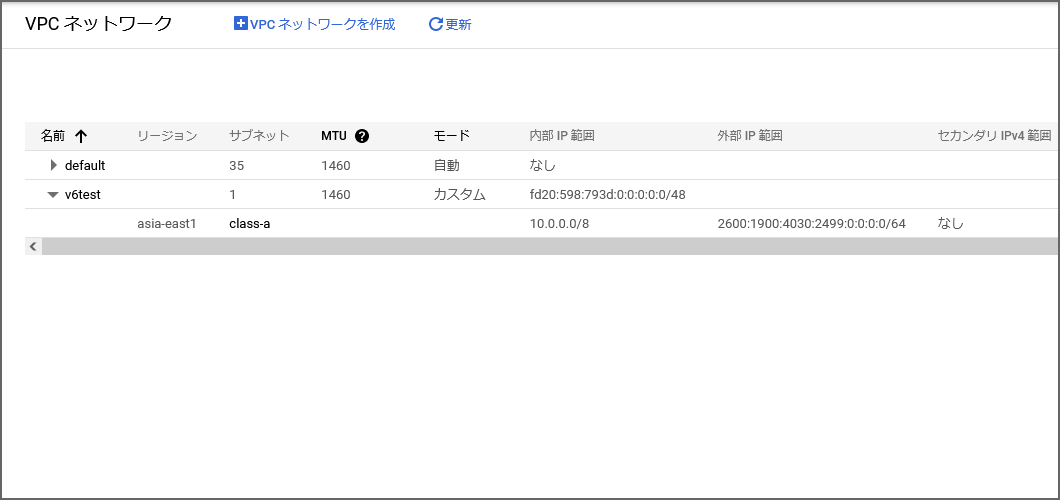Click the sort arrow beside 名前
Image resolution: width=1060 pixels, height=500 pixels.
(x=81, y=136)
